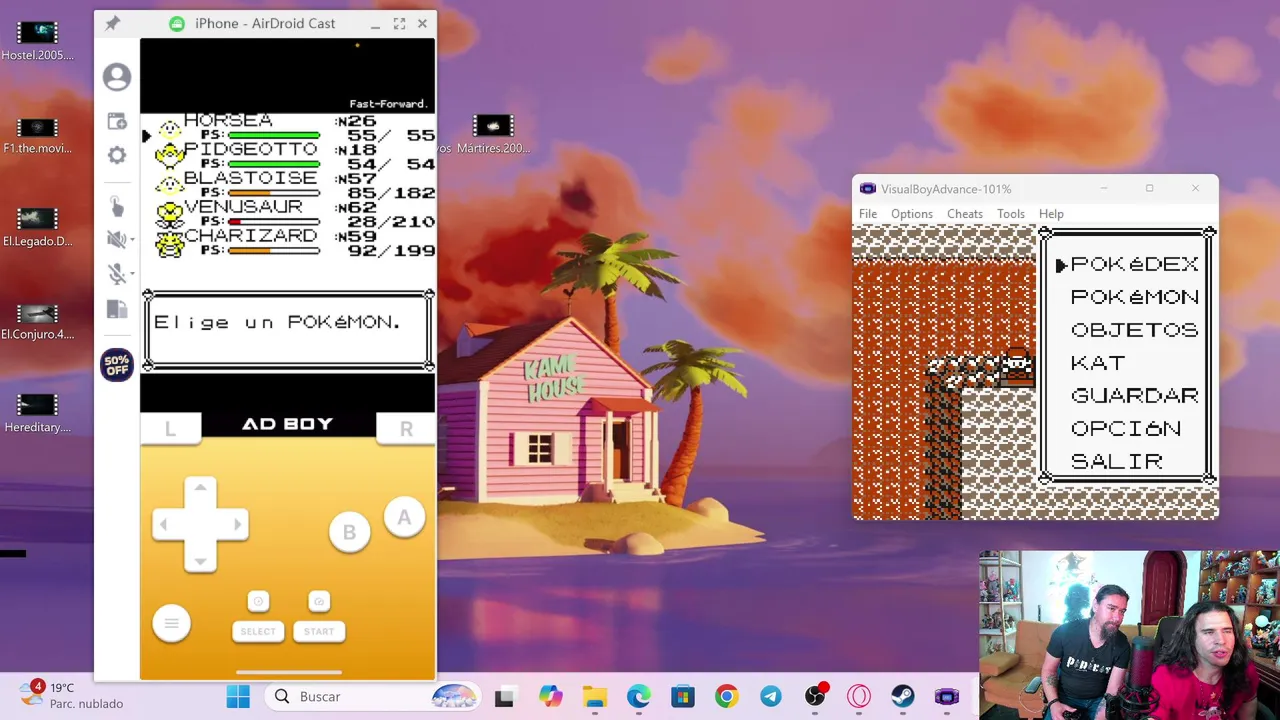Viewport: 1280px width, 720px height.
Task: Choose SALIR in the game menu
Action: point(1117,462)
